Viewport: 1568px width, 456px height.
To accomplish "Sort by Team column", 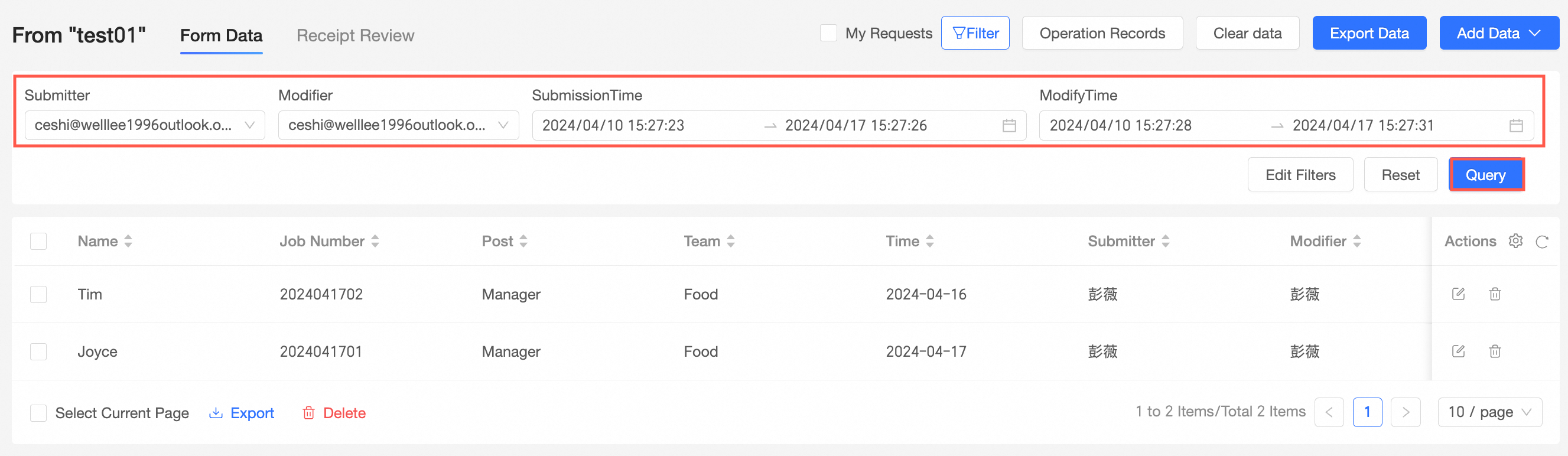I will point(730,241).
